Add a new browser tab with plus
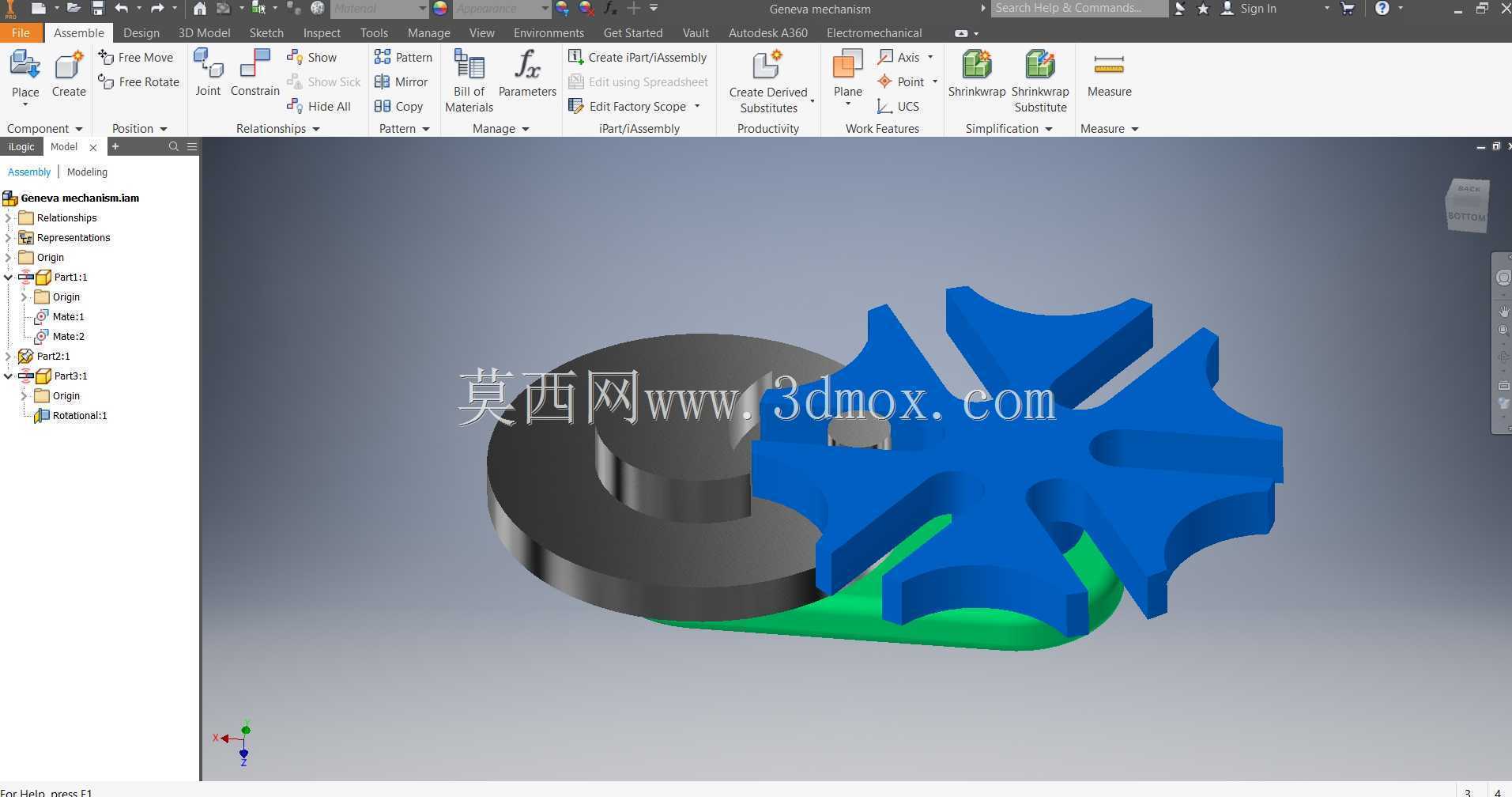Screen dimensions: 1512x797 click(115, 146)
